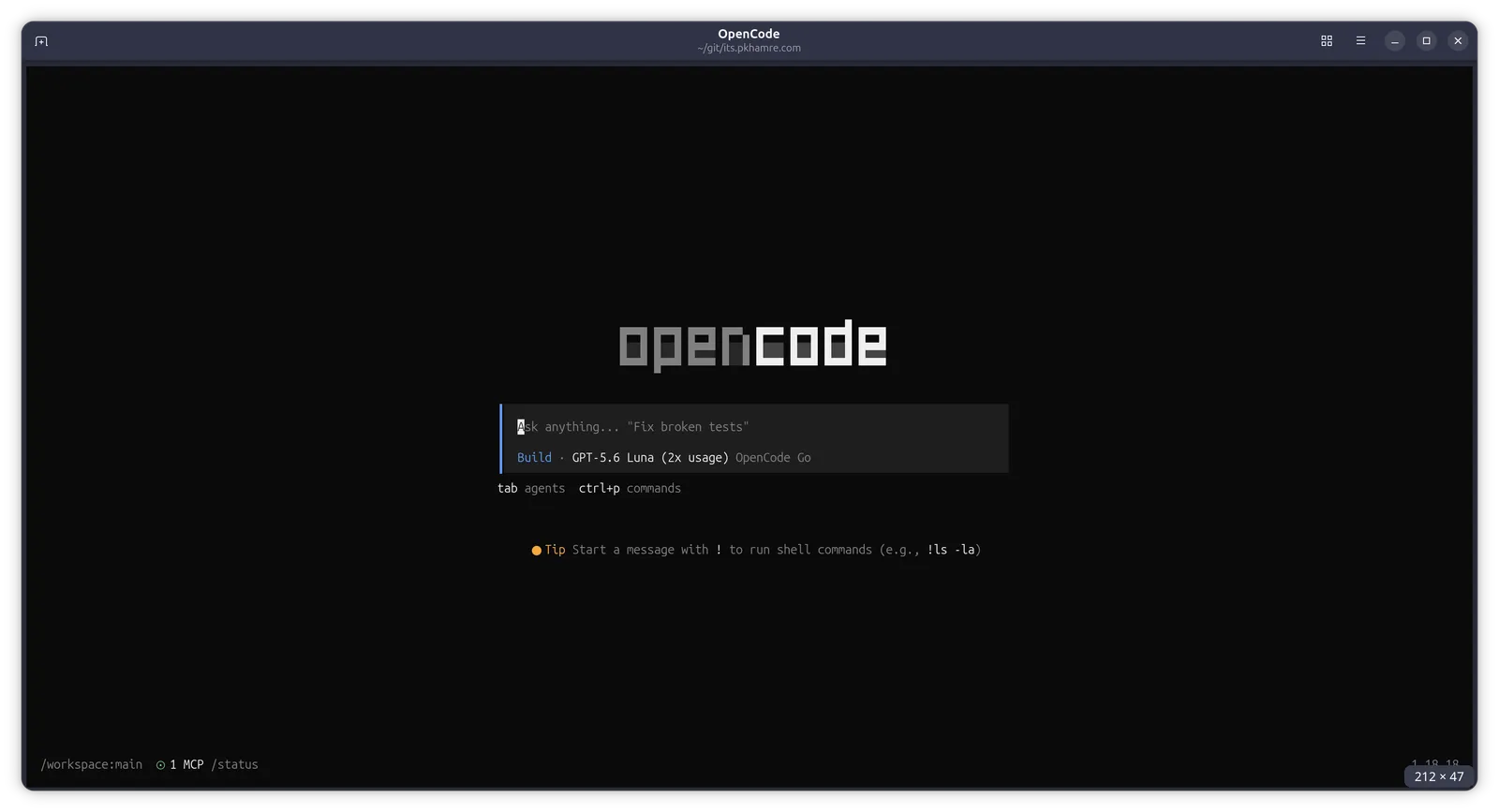Click the opencode pixel logo
Image resolution: width=1499 pixels, height=812 pixels.
pos(752,345)
